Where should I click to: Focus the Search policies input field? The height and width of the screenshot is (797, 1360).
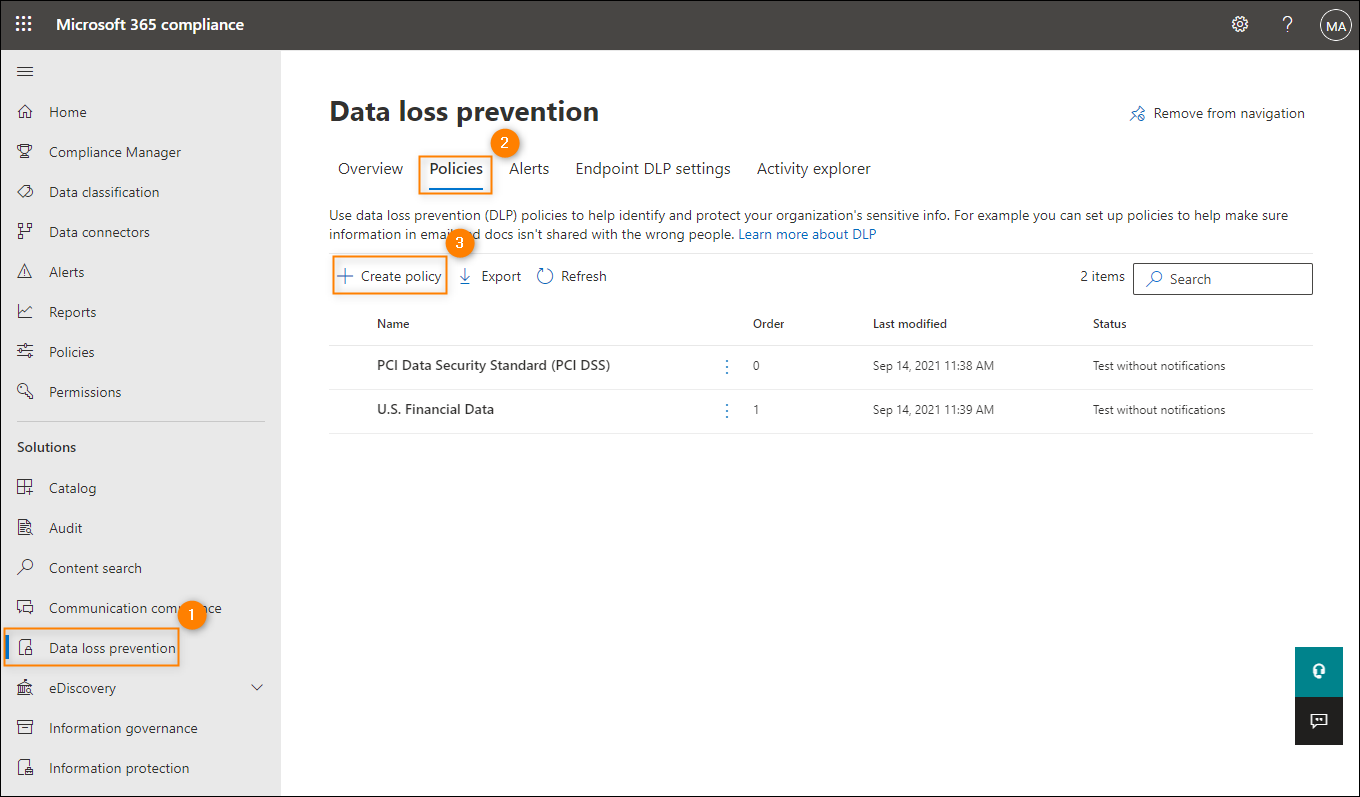pos(1222,279)
